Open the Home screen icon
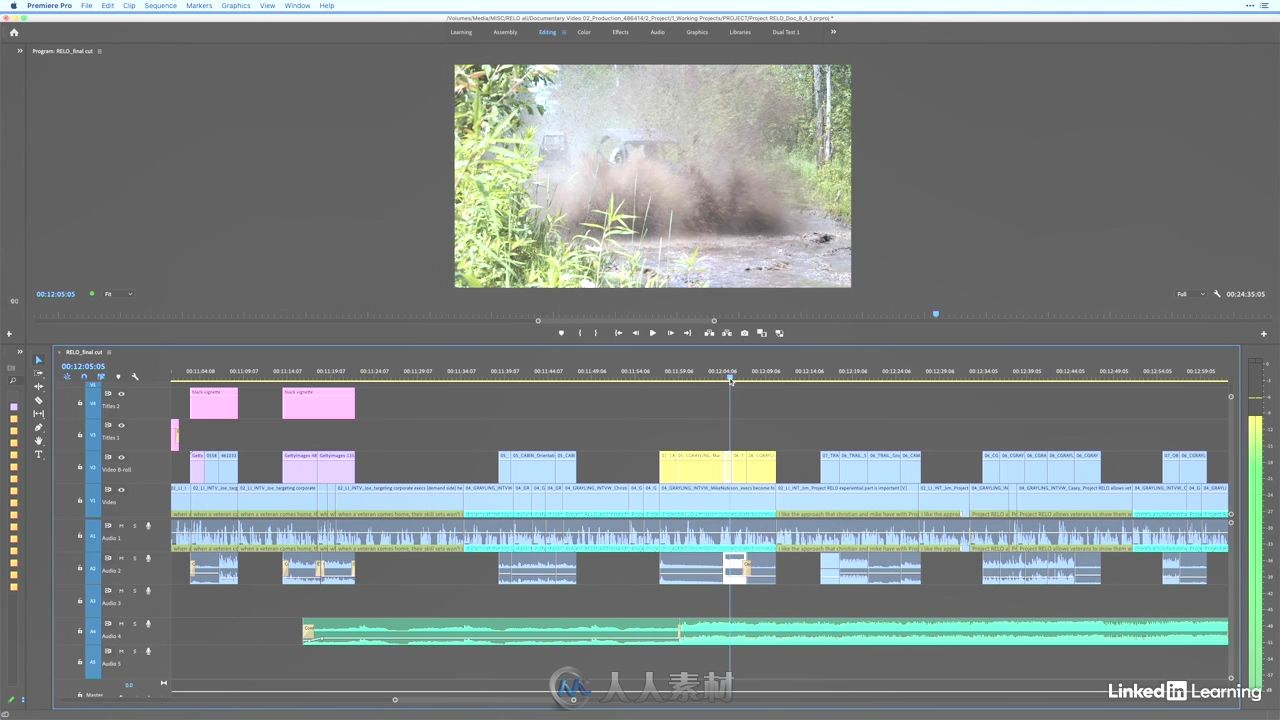This screenshot has height=720, width=1280. click(x=14, y=32)
